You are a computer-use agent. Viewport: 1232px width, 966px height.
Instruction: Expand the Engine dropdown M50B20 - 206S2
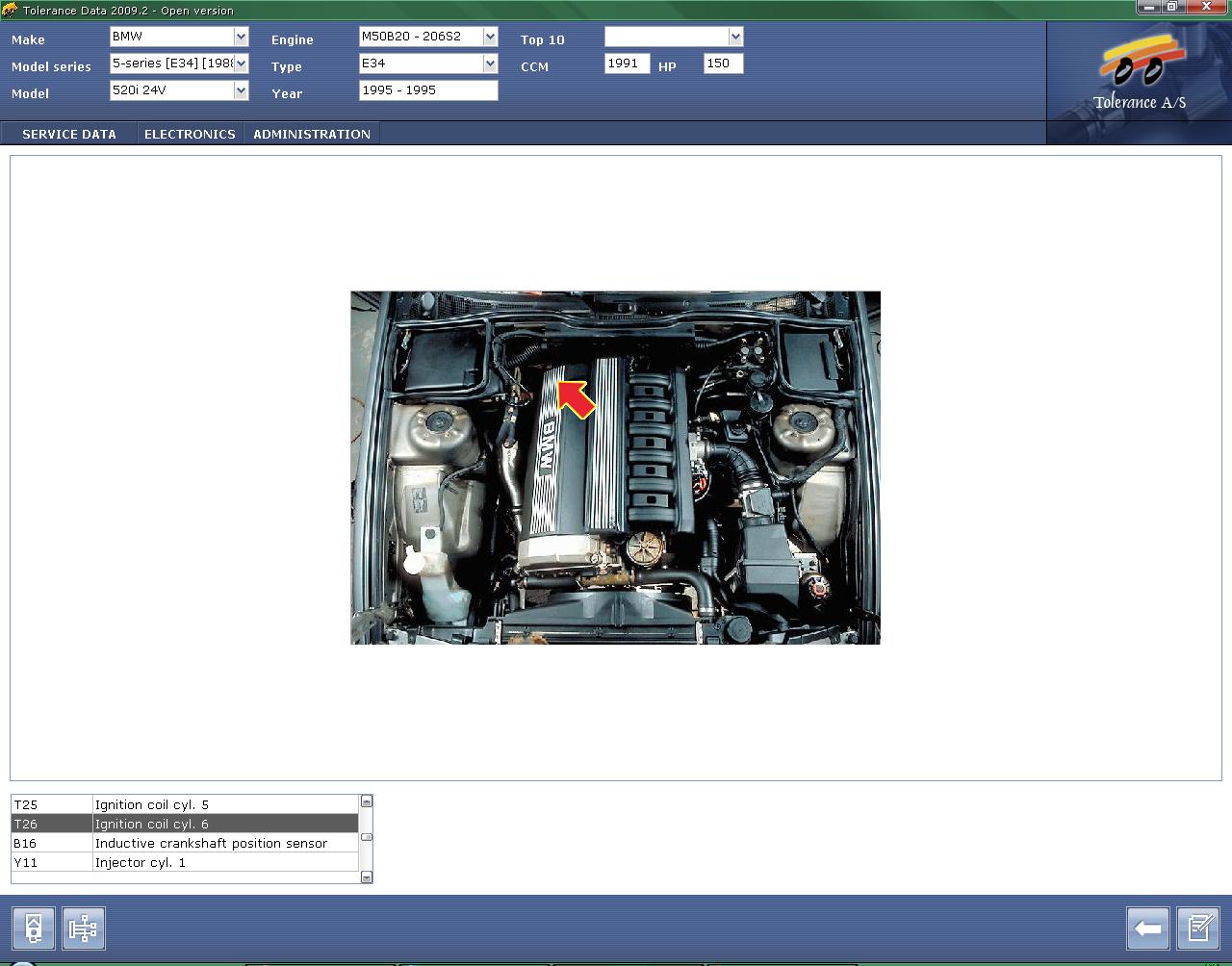tap(490, 37)
